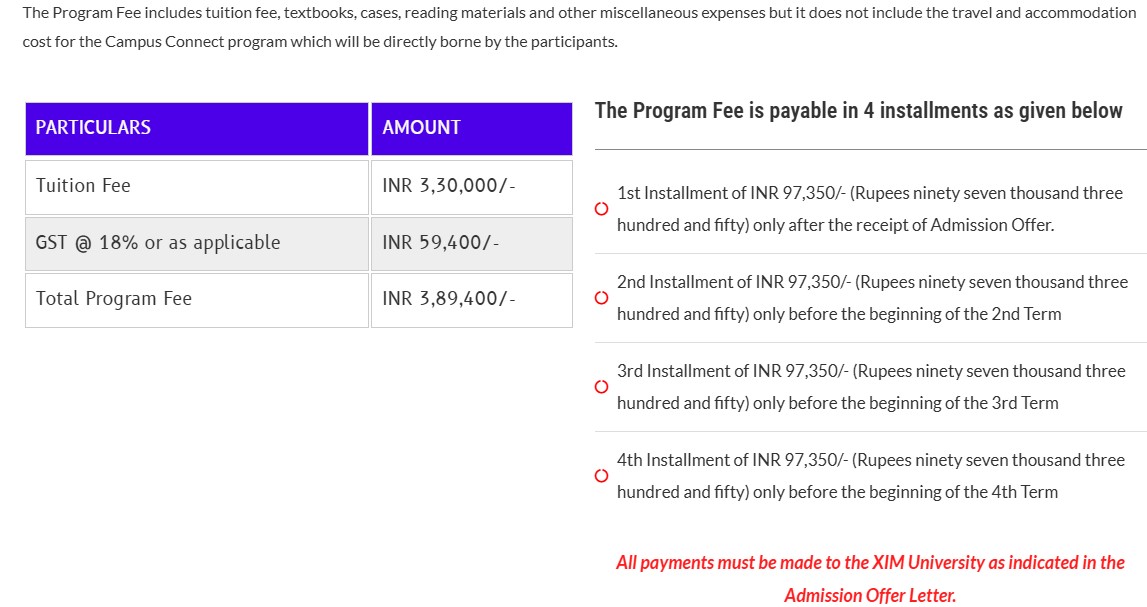The height and width of the screenshot is (607, 1147).
Task: Click the 2nd Installment description text
Action: 871,298
